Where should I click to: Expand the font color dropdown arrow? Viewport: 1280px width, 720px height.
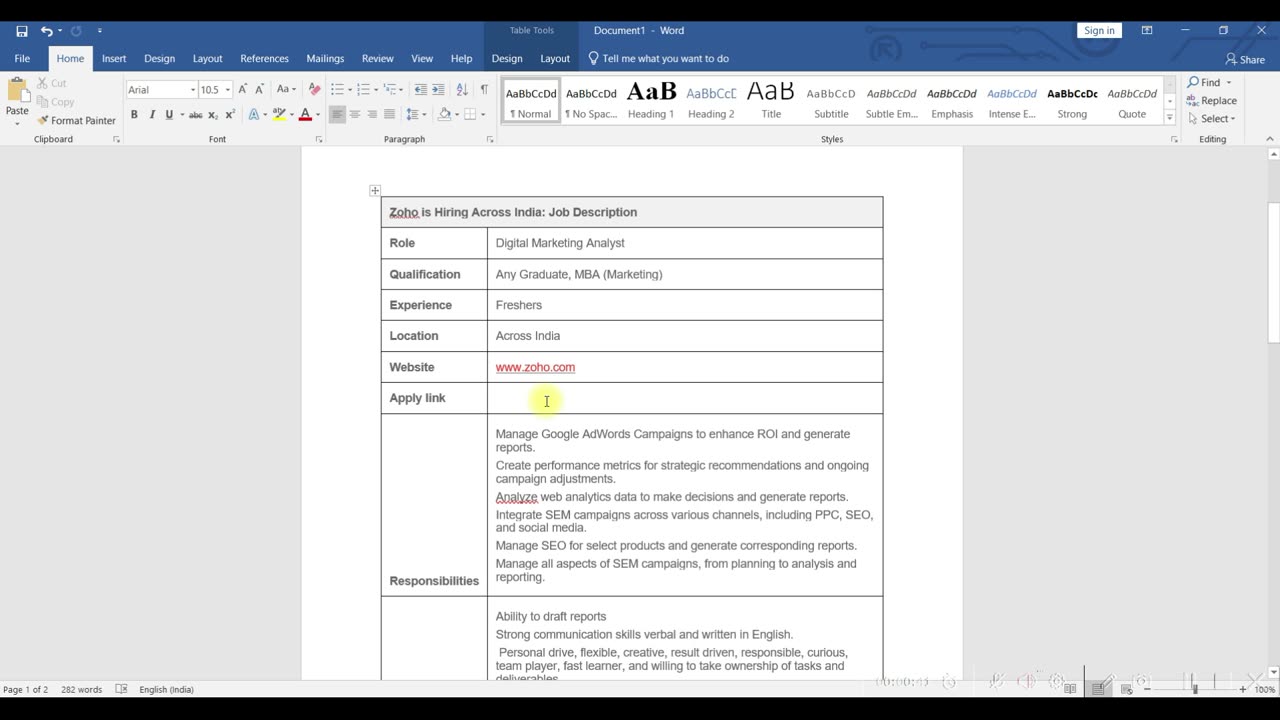317,115
